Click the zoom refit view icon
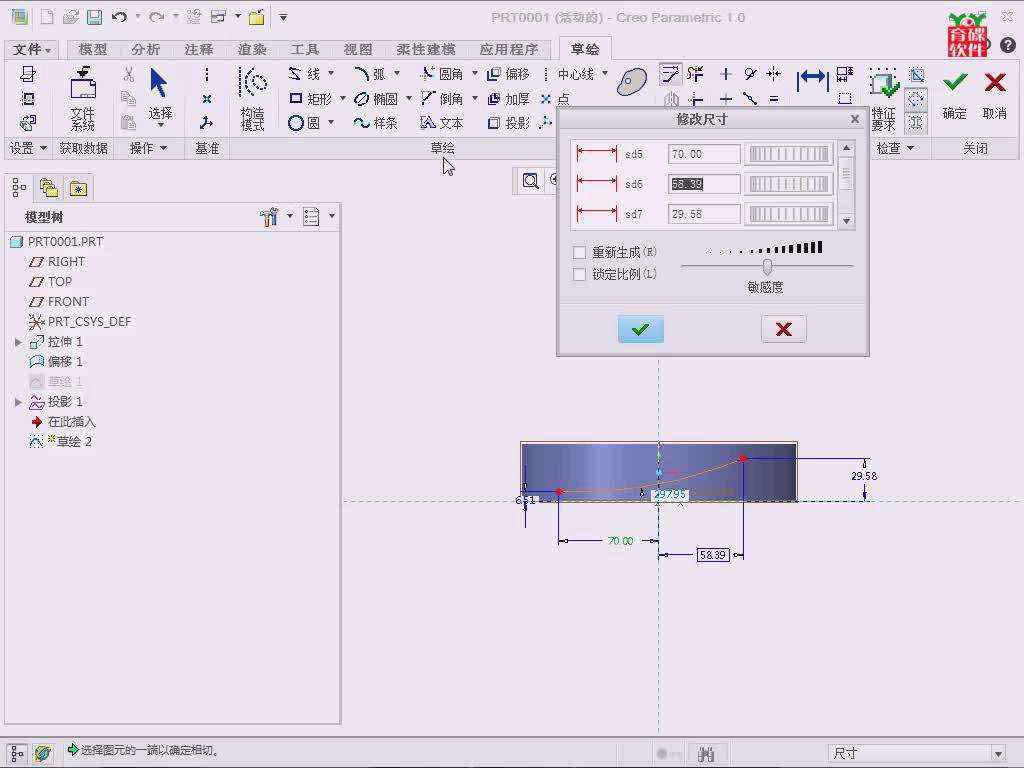 [530, 181]
